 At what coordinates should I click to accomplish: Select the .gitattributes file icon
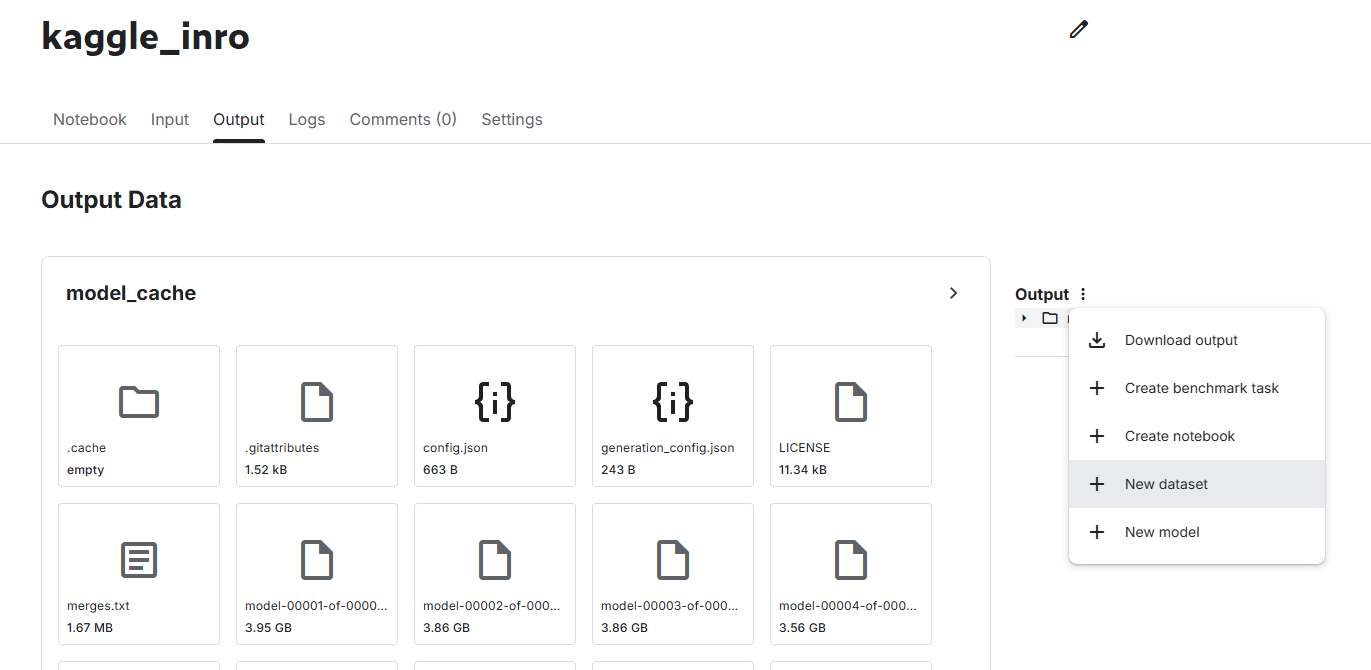click(x=316, y=402)
